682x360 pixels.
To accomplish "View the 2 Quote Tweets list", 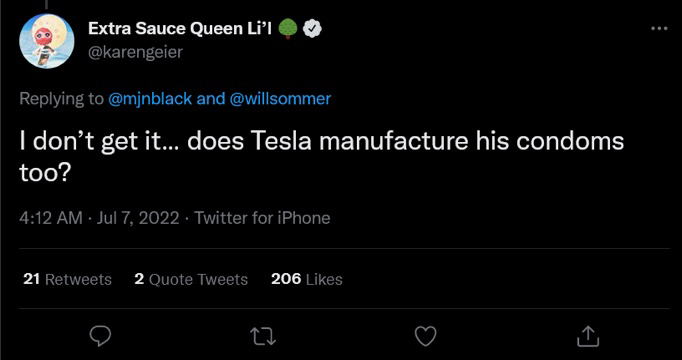I will coord(191,279).
